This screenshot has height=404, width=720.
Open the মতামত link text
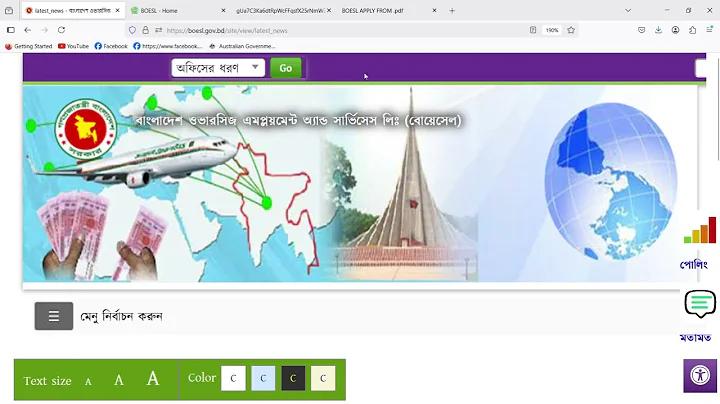coord(695,338)
